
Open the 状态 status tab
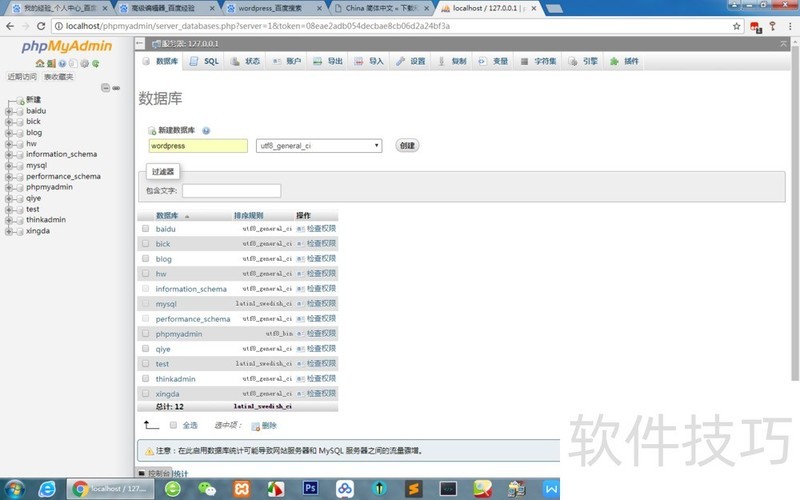[x=245, y=61]
